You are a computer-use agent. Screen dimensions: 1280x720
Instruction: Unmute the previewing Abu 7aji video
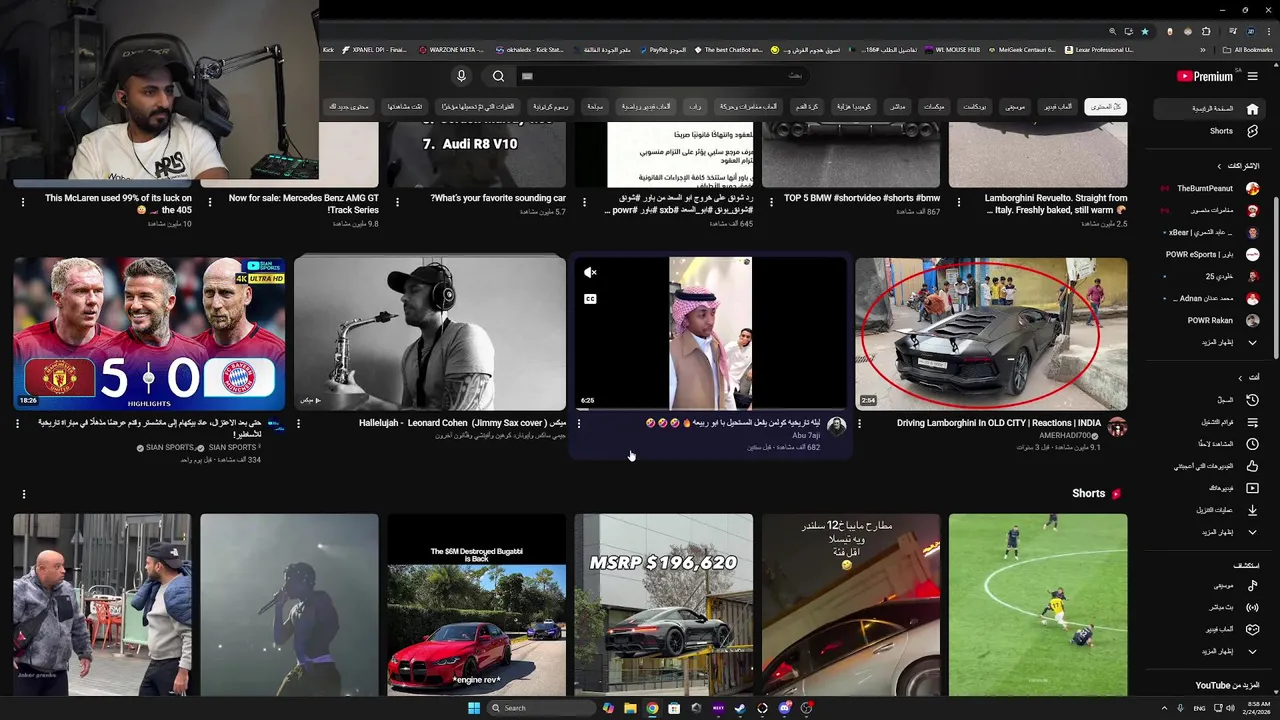pyautogui.click(x=590, y=272)
